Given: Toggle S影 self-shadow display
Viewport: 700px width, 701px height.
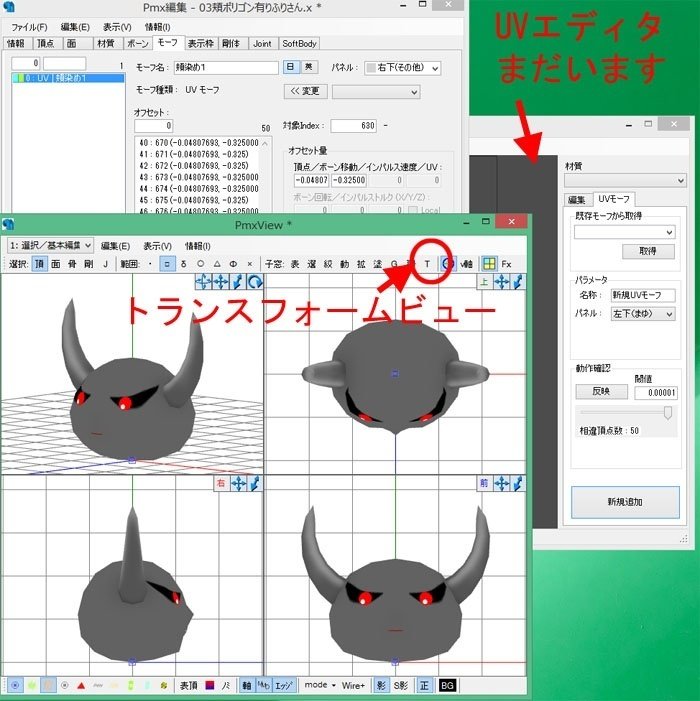Looking at the screenshot, I should point(401,685).
